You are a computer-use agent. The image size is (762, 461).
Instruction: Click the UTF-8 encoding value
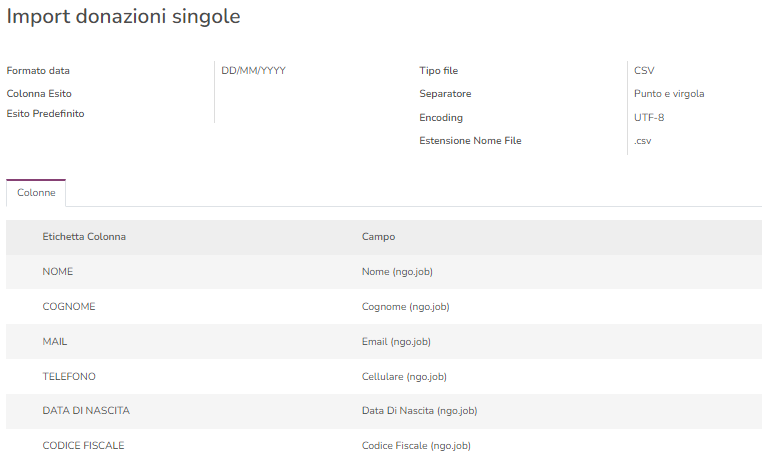pyautogui.click(x=649, y=118)
